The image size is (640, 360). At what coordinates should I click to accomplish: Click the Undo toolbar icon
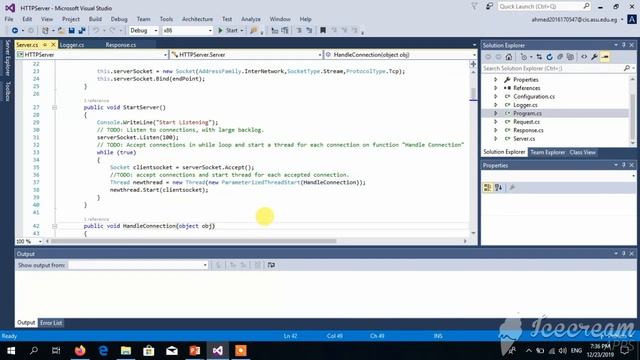pyautogui.click(x=96, y=31)
